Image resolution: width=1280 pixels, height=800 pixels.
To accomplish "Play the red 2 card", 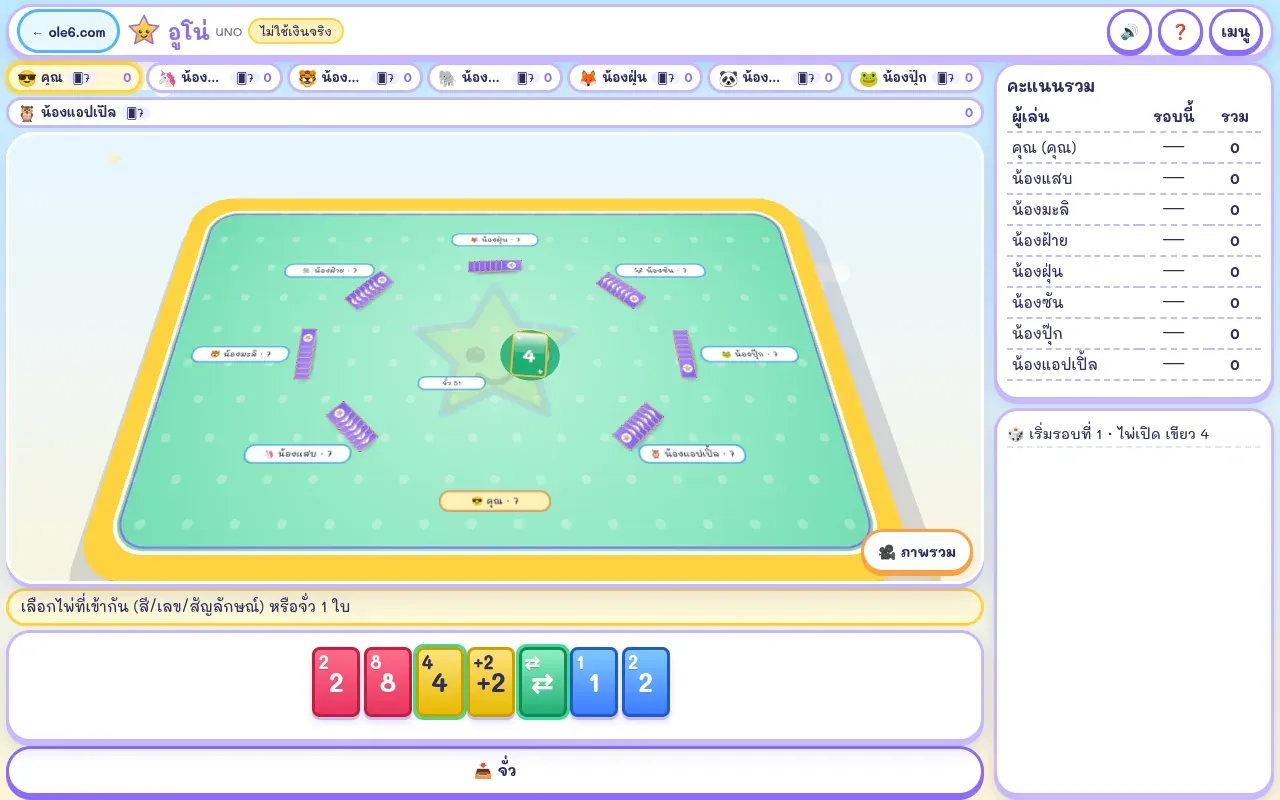I will point(336,682).
